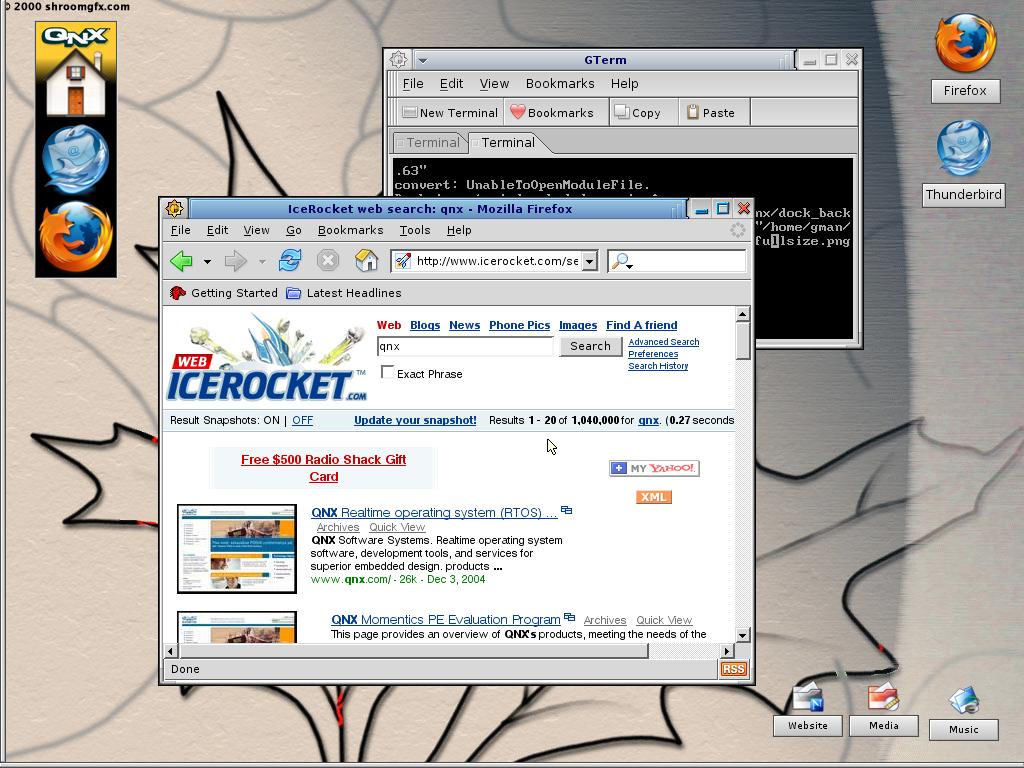Click the search engine magnifier icon in Firefox
1024x768 pixels.
pos(622,261)
